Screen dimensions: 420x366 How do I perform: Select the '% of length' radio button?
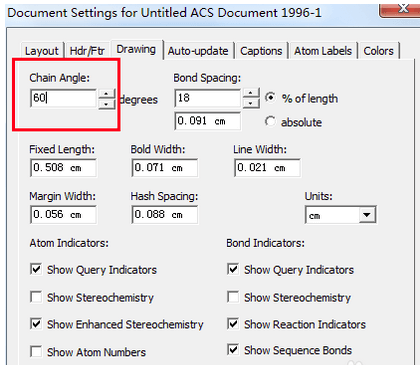coord(270,98)
